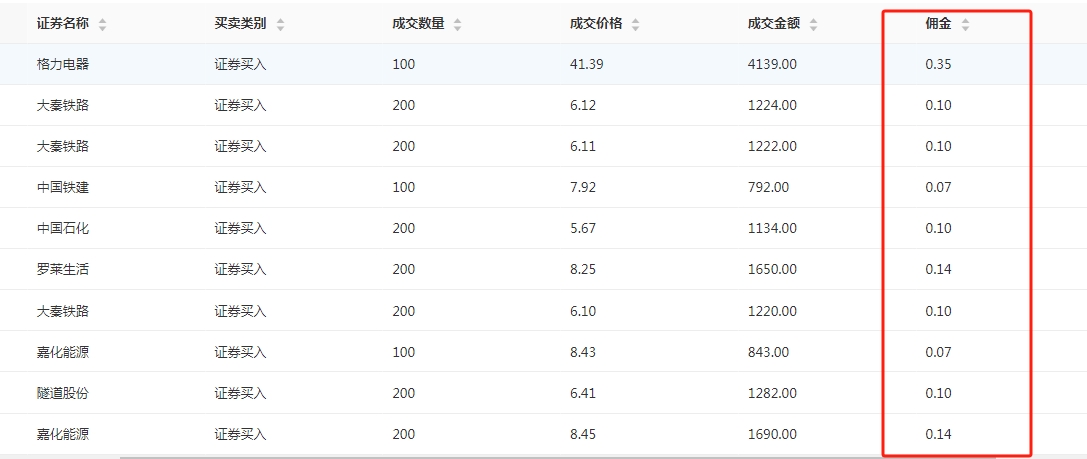The image size is (1087, 459).
Task: Click the amount 1224.00 cell
Action: [772, 105]
